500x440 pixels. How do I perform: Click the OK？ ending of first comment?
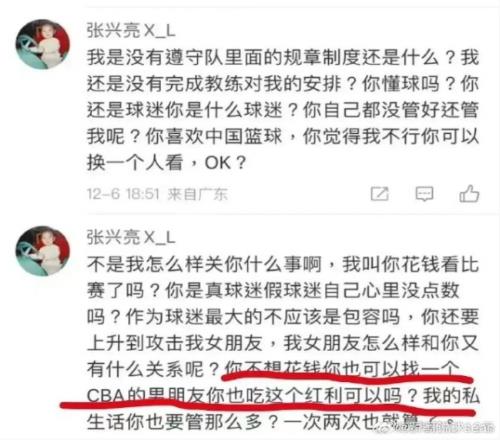click(225, 163)
